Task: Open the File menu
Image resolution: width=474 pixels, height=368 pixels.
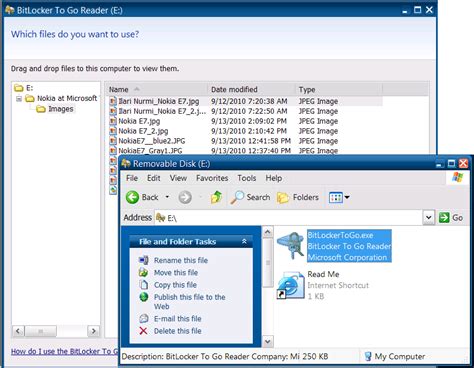Action: tap(132, 178)
